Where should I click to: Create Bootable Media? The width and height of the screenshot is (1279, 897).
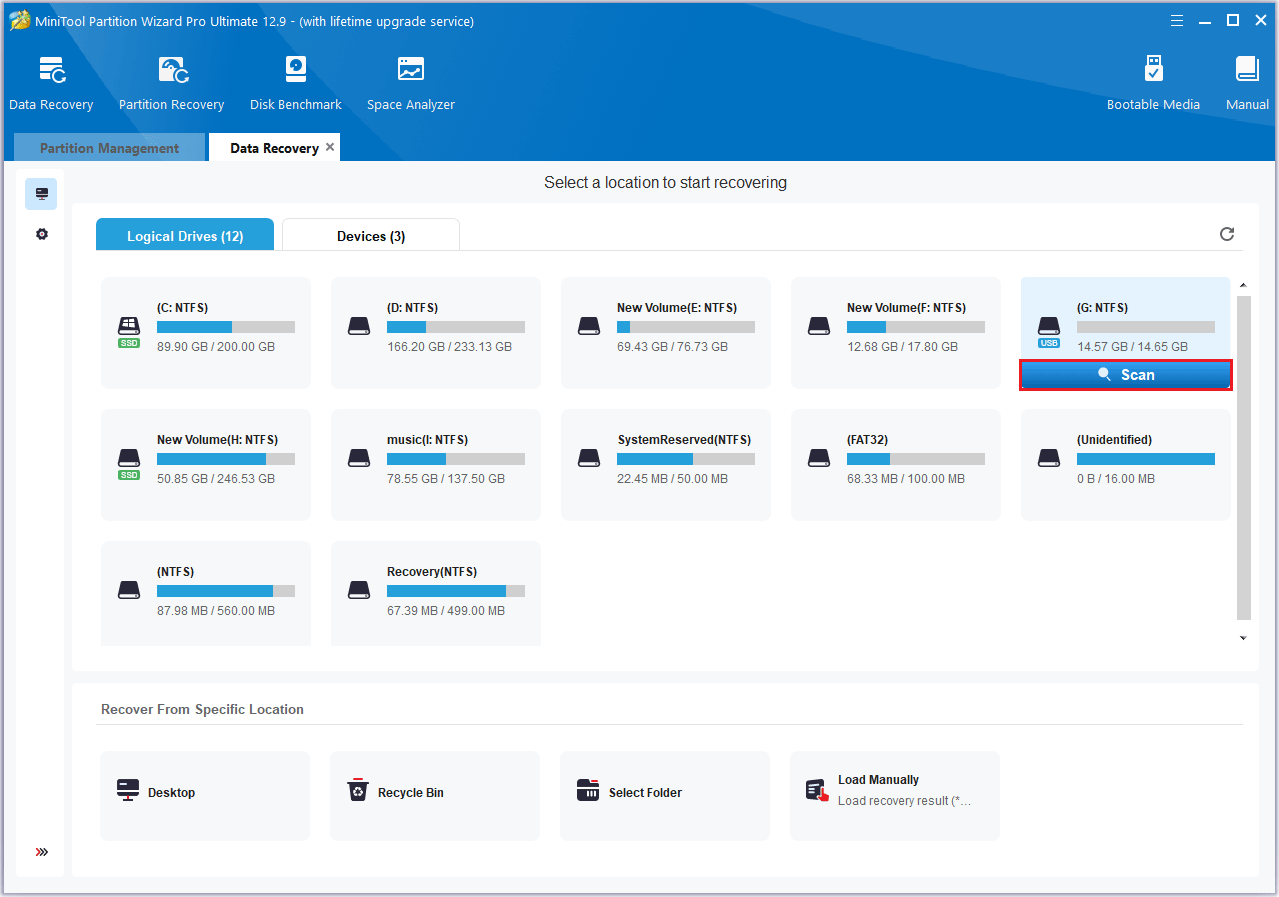[1152, 83]
